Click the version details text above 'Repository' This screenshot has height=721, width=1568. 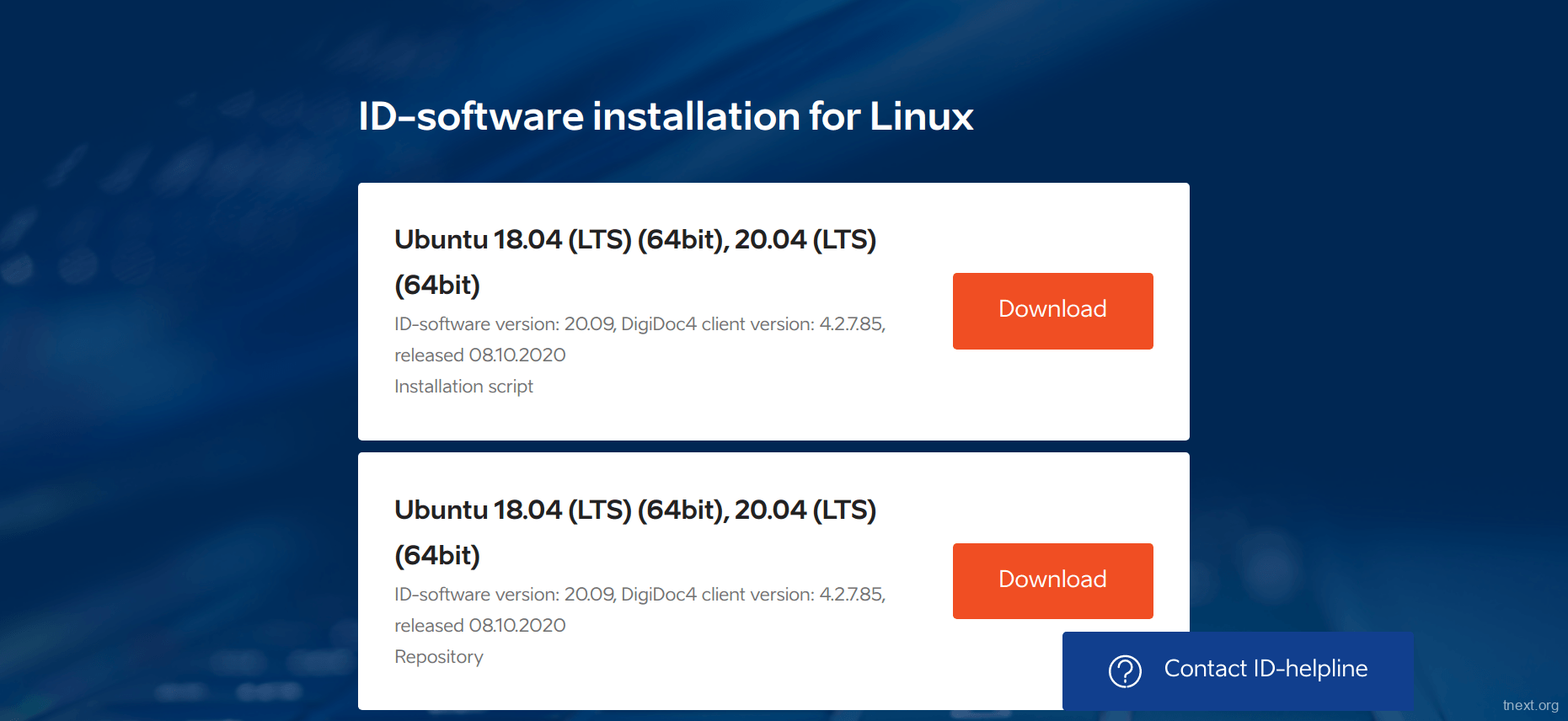pyautogui.click(x=640, y=610)
